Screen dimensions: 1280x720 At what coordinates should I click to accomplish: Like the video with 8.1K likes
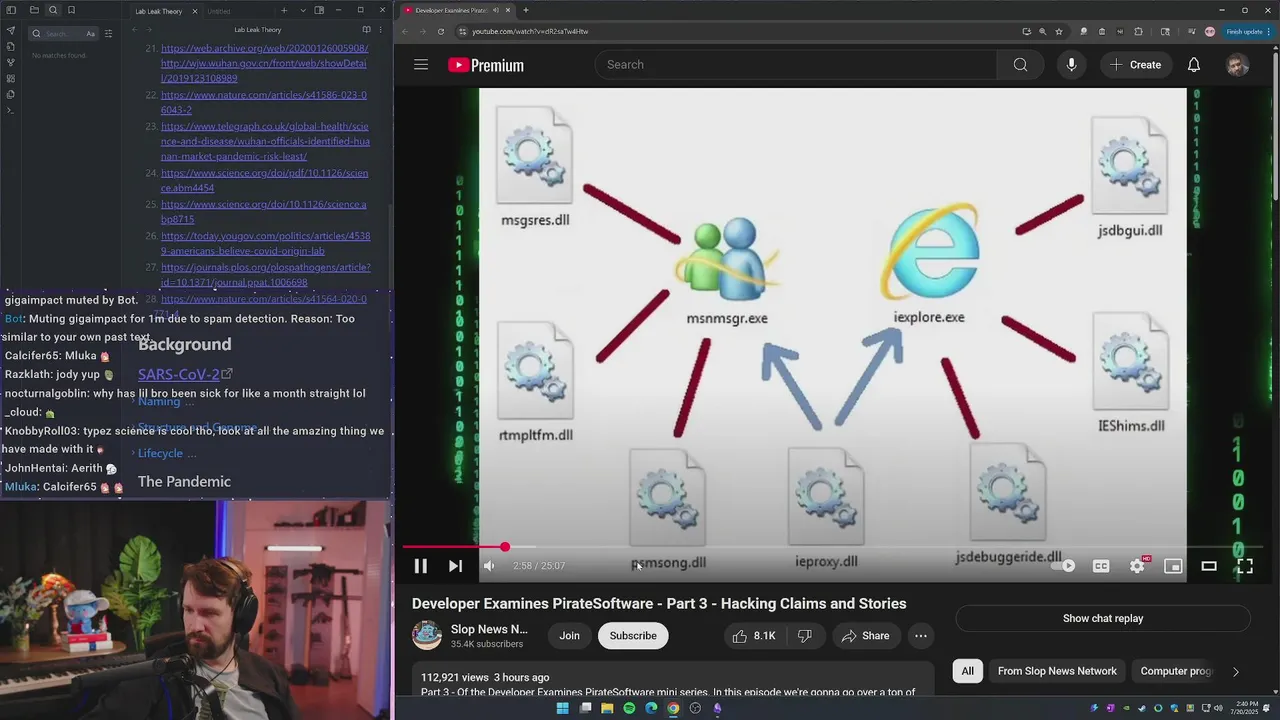click(x=754, y=636)
